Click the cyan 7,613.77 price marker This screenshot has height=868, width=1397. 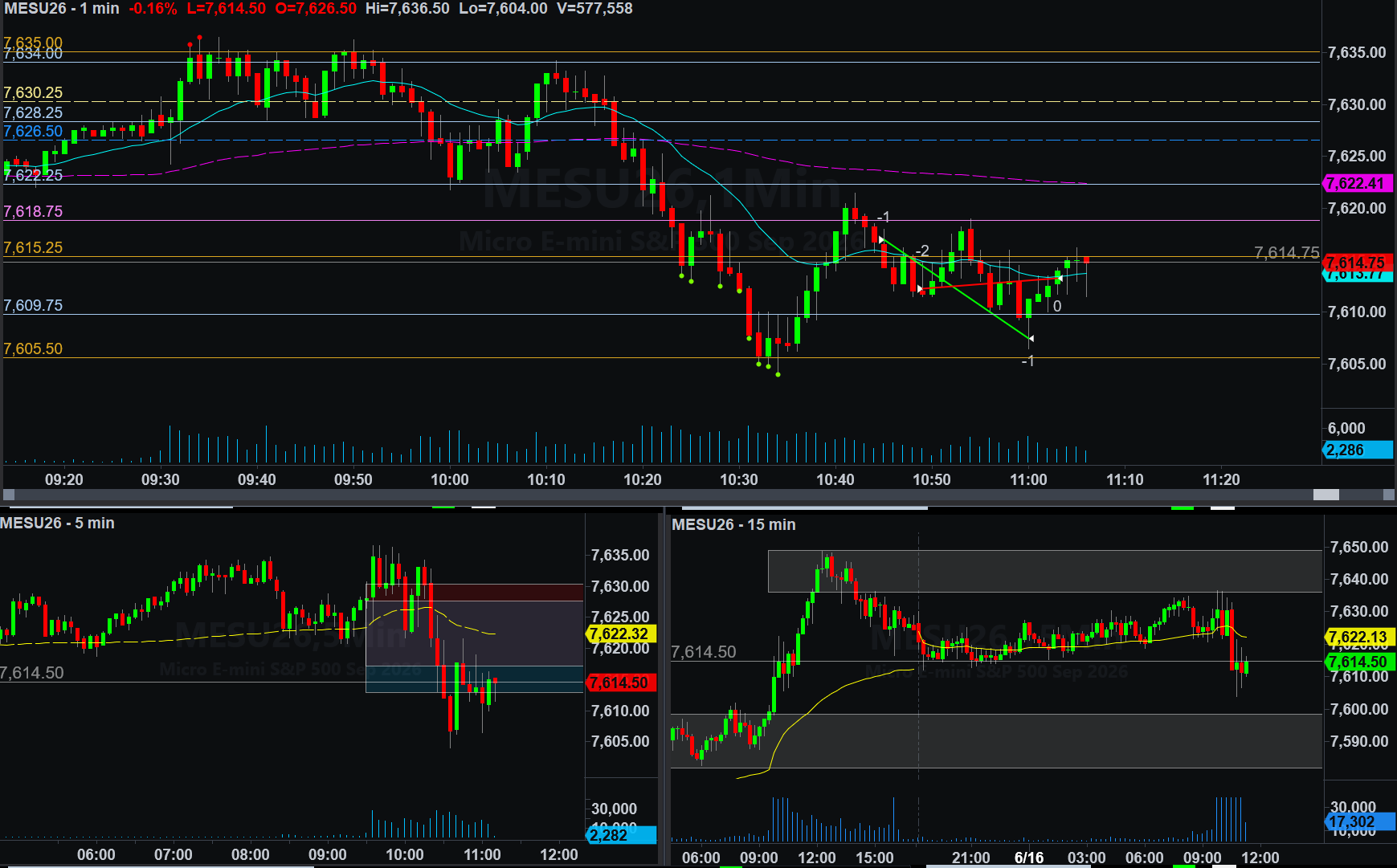click(x=1358, y=276)
